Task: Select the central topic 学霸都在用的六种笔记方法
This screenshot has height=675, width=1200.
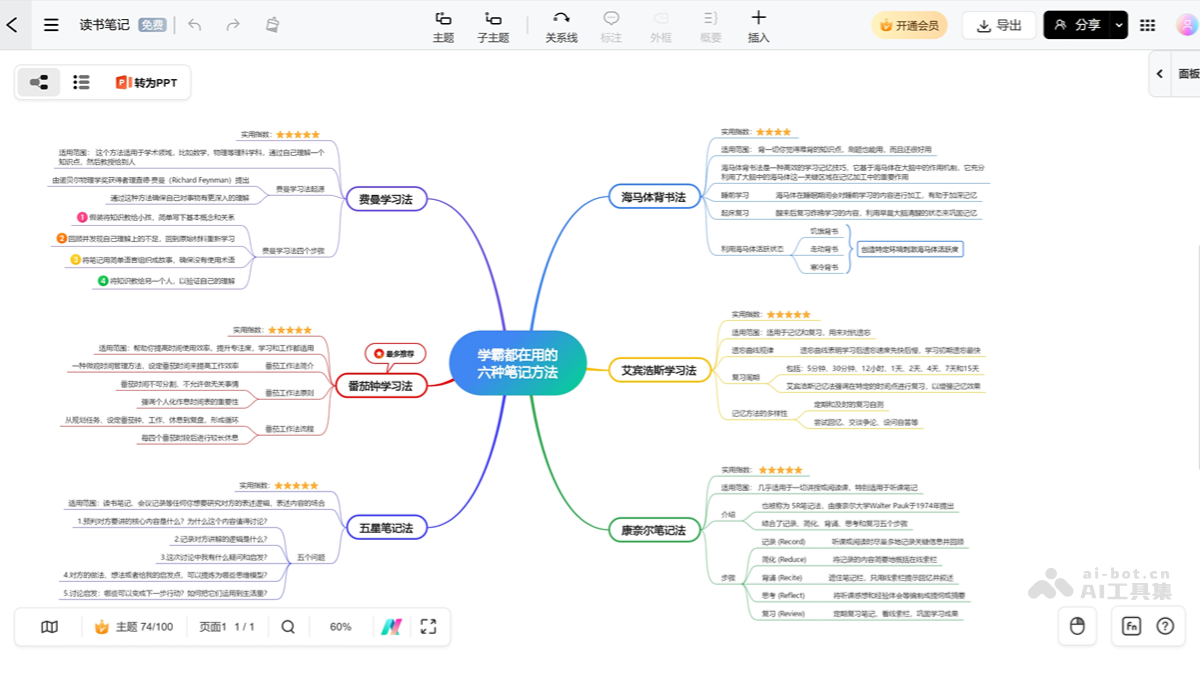Action: [517, 364]
